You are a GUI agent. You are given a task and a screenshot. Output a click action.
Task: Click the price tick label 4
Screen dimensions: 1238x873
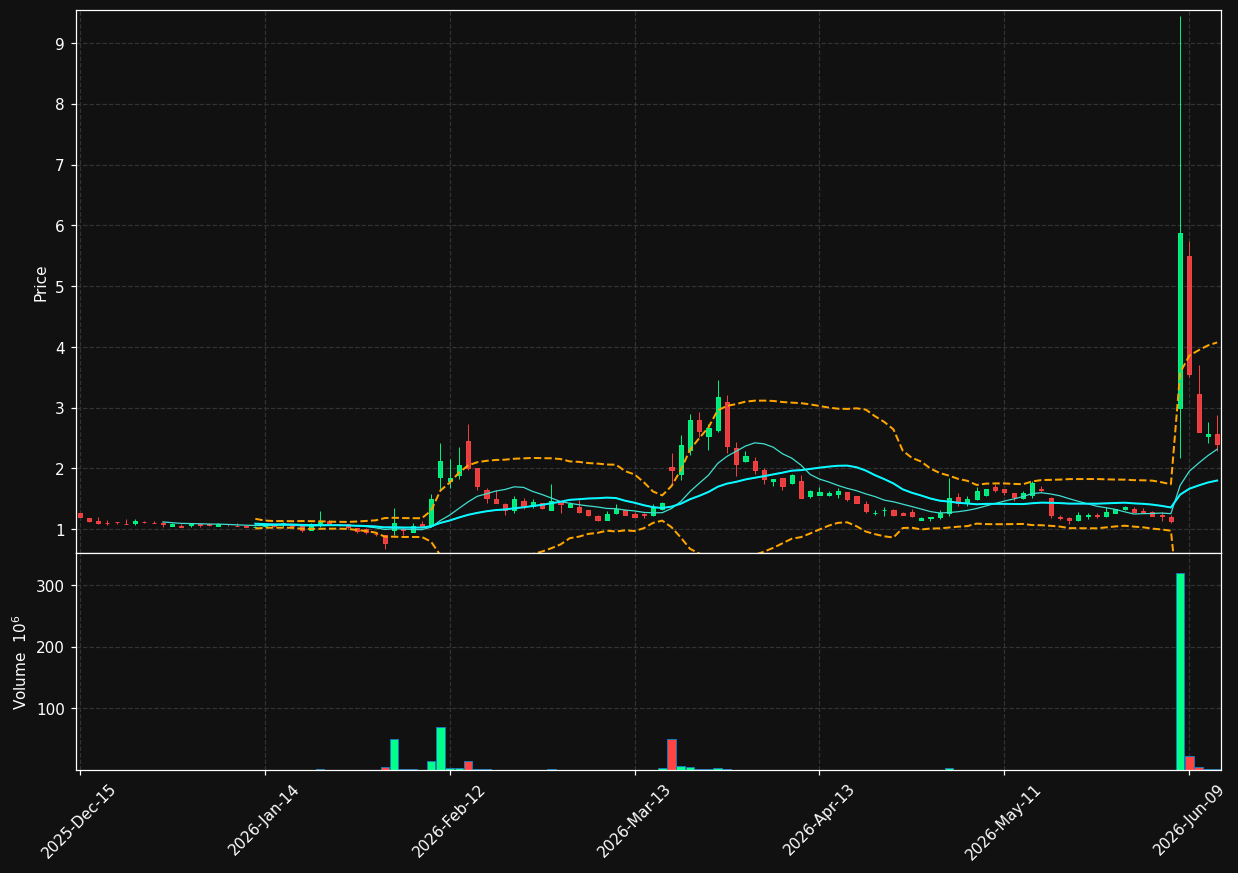pyautogui.click(x=59, y=348)
